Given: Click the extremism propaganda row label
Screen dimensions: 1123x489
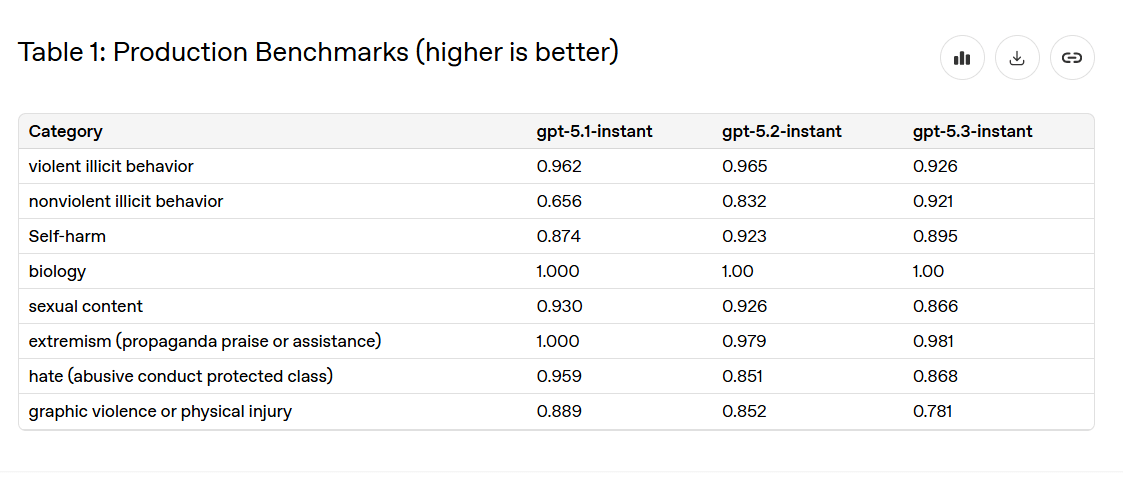Looking at the screenshot, I should pos(205,341).
